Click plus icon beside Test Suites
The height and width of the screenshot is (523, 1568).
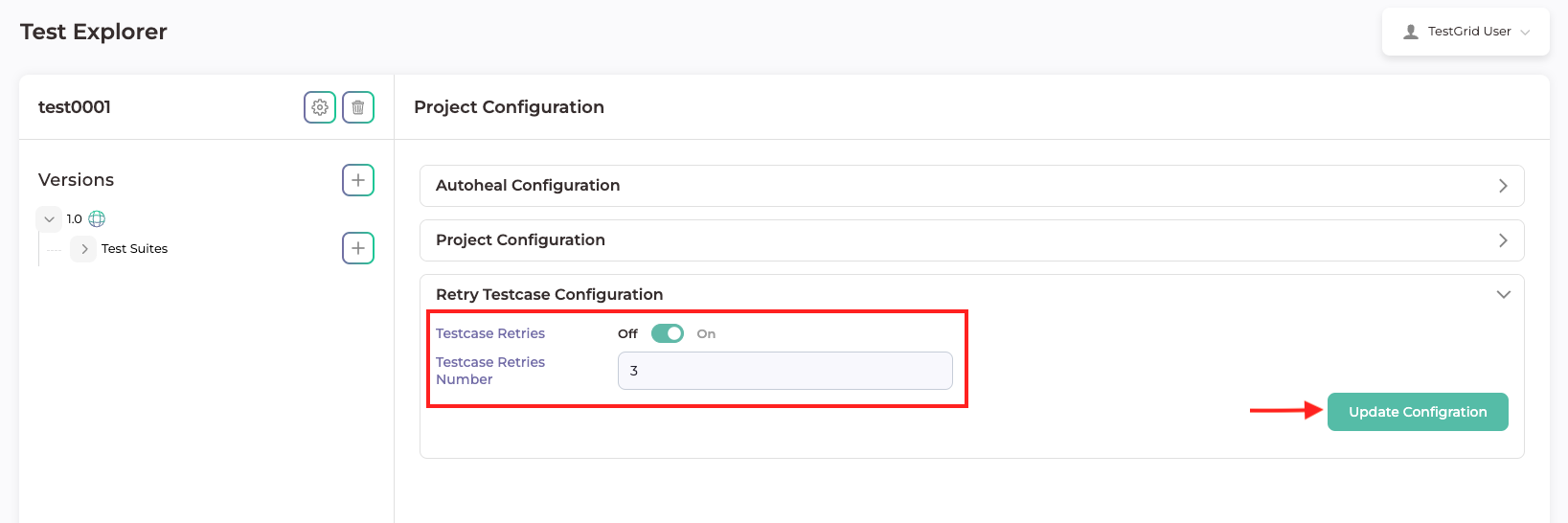tap(358, 248)
